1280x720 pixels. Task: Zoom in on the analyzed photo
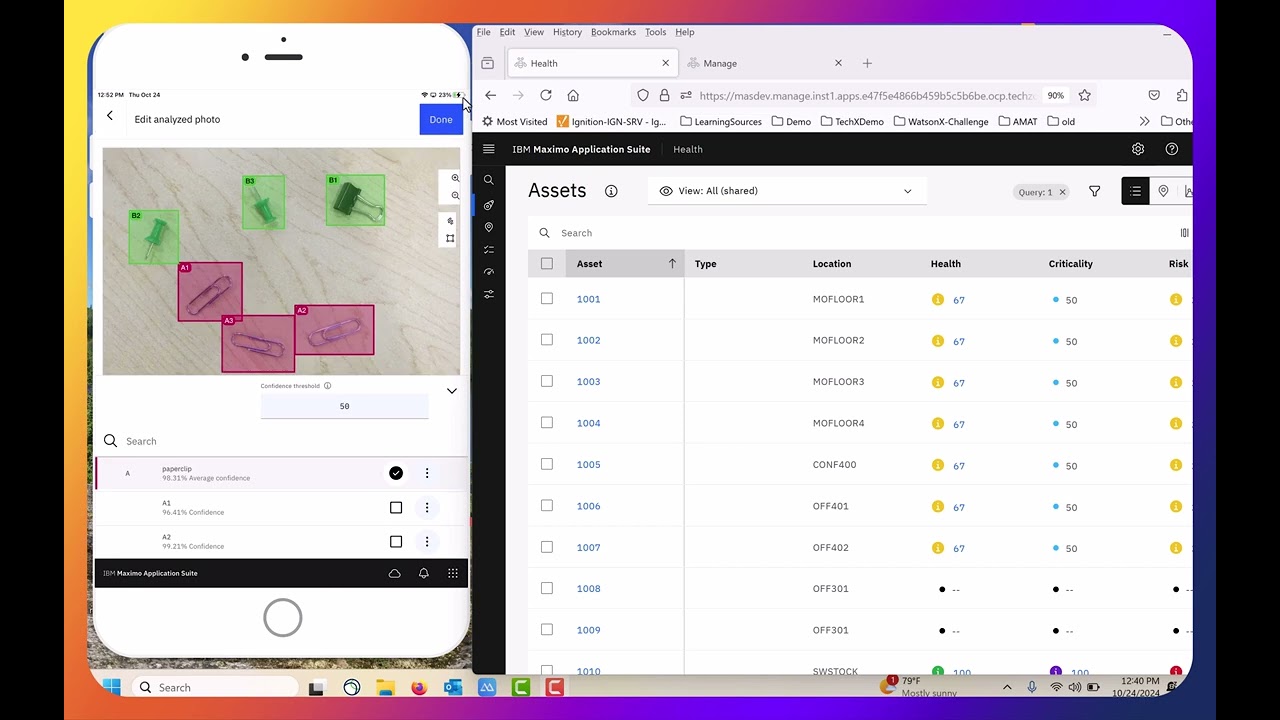point(455,178)
